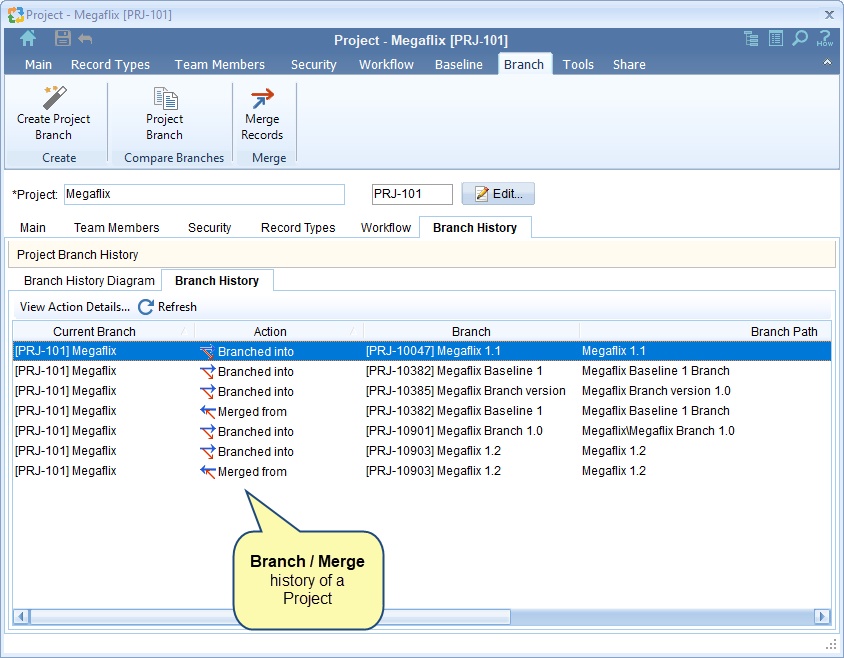Open Project Branch compare tool
Viewport: 844px width, 658px height.
pos(165,114)
